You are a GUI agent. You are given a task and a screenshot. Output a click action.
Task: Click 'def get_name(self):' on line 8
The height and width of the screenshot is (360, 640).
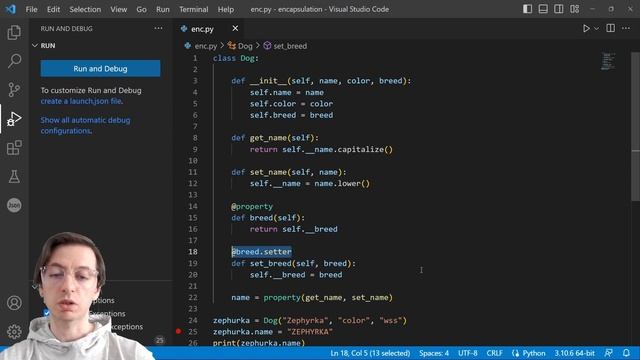point(275,138)
